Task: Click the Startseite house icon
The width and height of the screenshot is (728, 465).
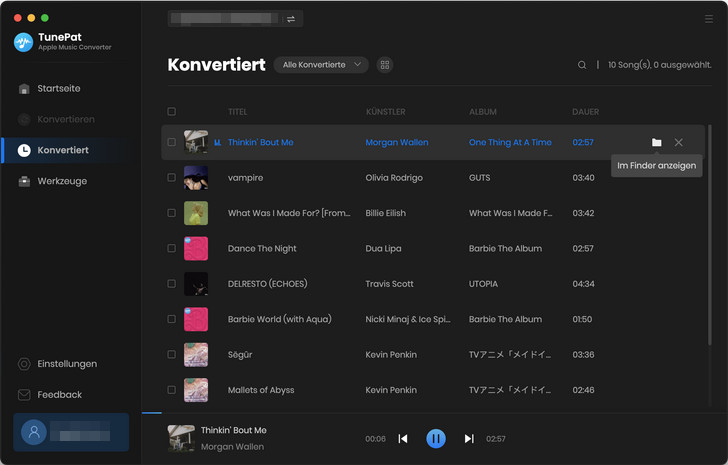Action: [24, 89]
